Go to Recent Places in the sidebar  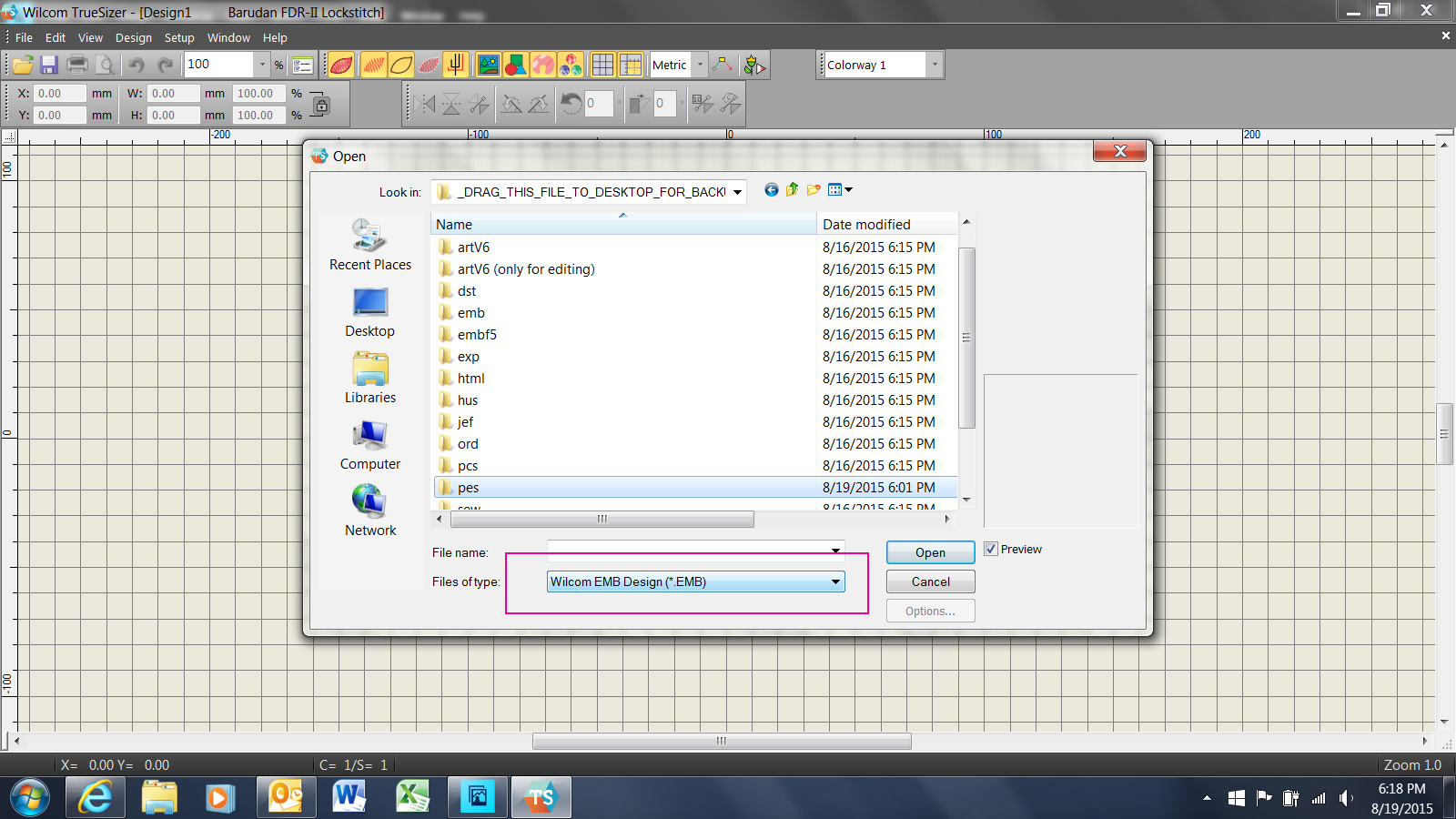[x=369, y=245]
